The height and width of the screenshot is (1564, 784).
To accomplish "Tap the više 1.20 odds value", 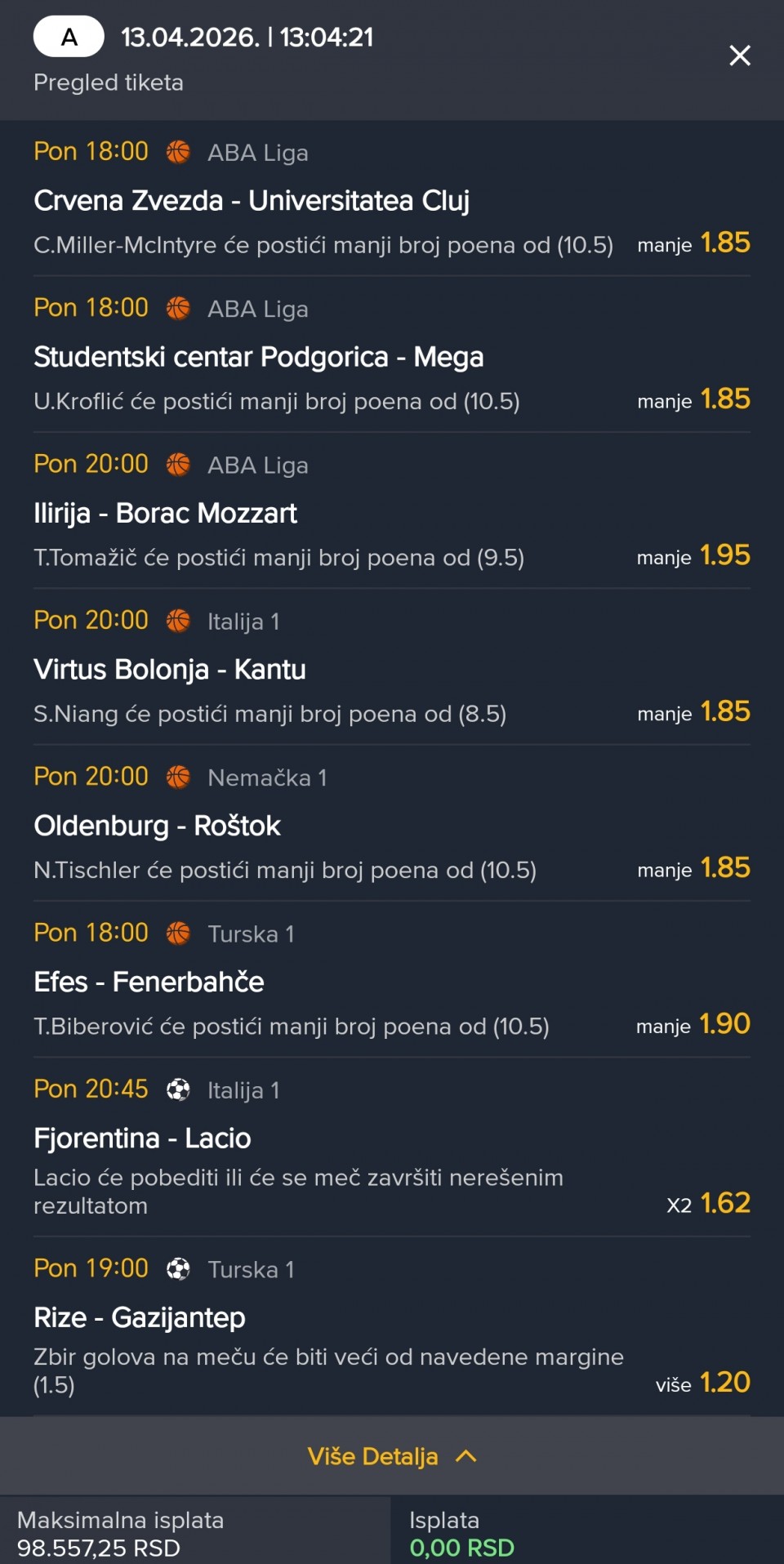I will point(724,1383).
